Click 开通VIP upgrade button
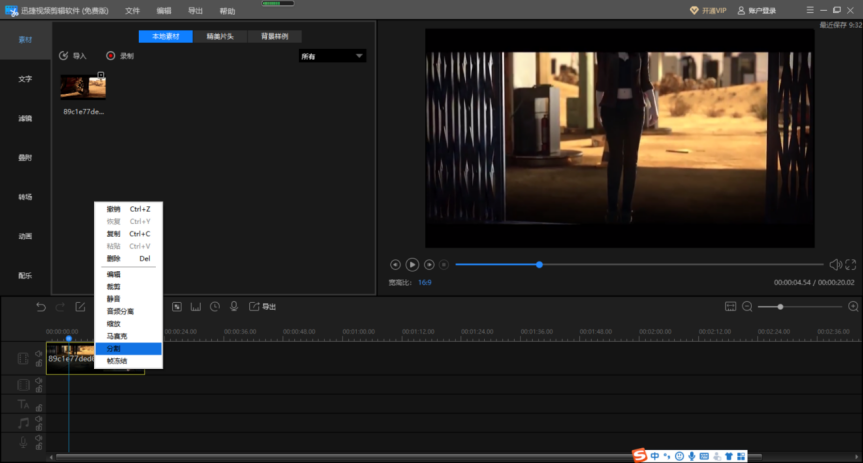Image resolution: width=863 pixels, height=463 pixels. 708,10
